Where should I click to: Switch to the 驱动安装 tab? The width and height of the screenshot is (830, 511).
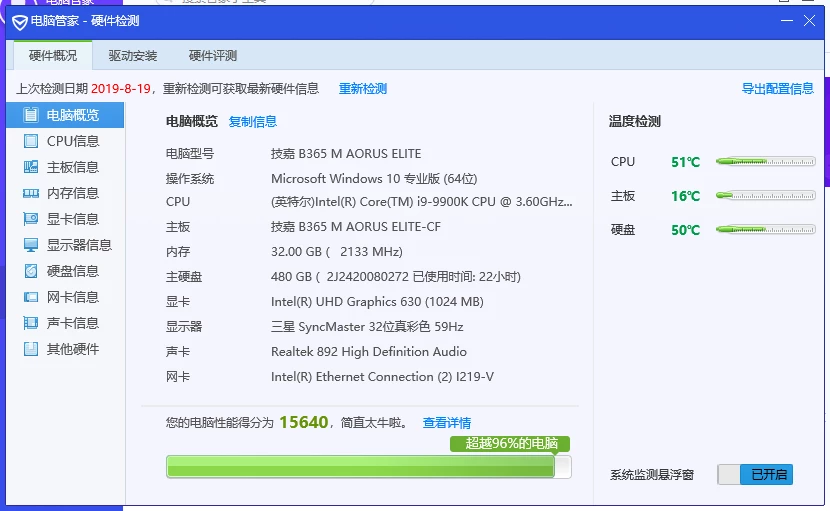tap(133, 56)
